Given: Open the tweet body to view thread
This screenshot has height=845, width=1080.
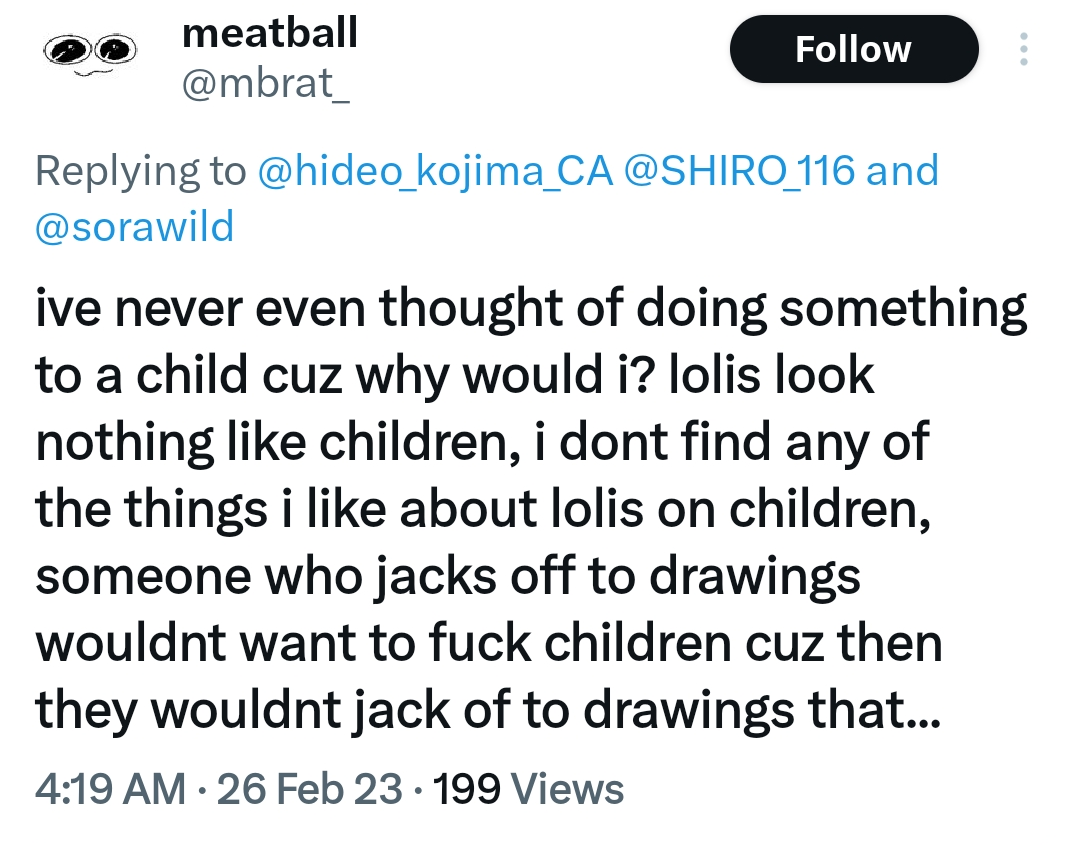Looking at the screenshot, I should point(531,509).
